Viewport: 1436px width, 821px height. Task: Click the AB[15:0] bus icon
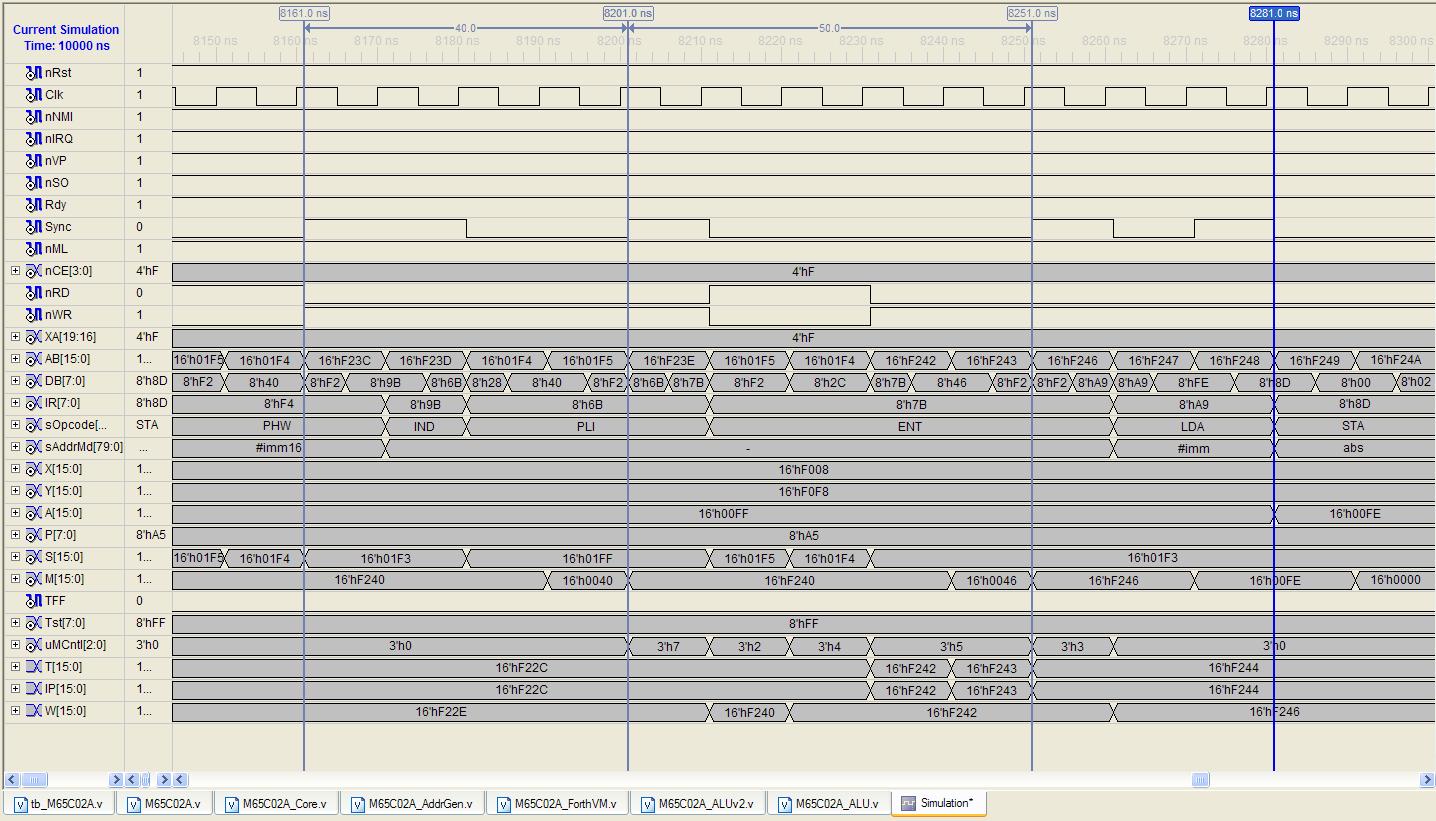click(x=34, y=359)
